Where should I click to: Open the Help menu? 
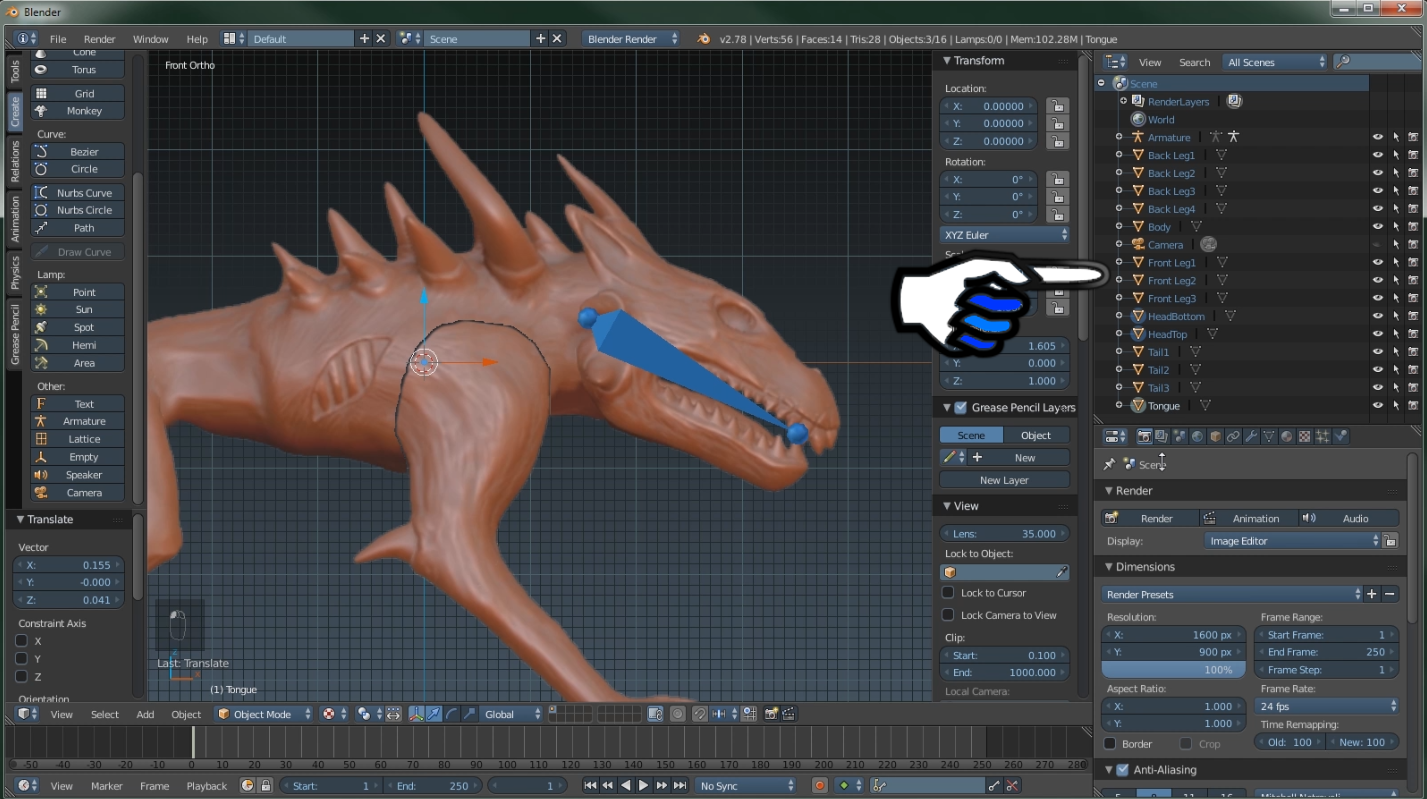[197, 39]
